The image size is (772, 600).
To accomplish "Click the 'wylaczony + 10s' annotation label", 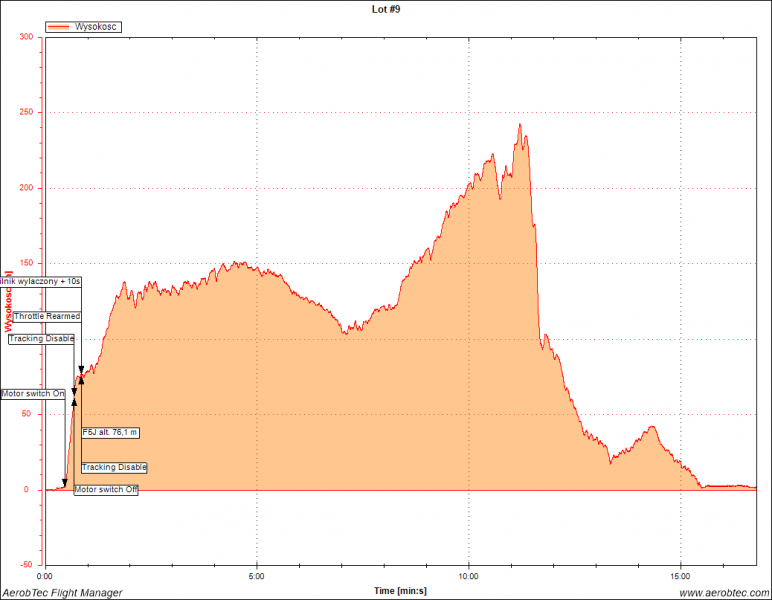I will point(41,282).
